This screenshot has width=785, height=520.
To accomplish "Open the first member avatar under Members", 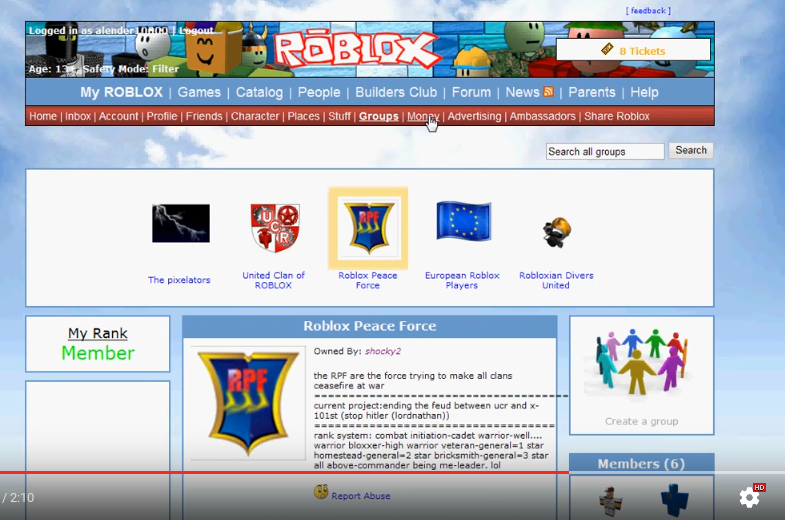I will (611, 501).
